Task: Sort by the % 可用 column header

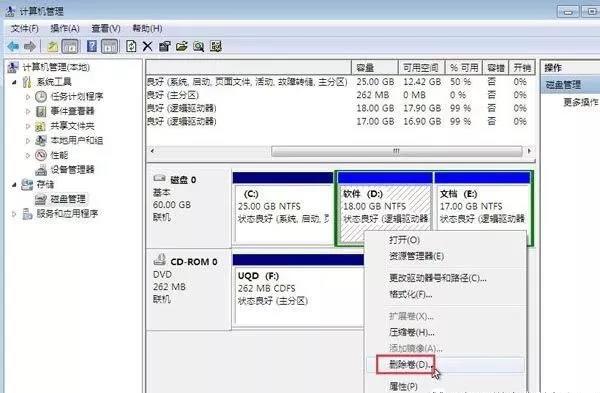Action: [464, 68]
